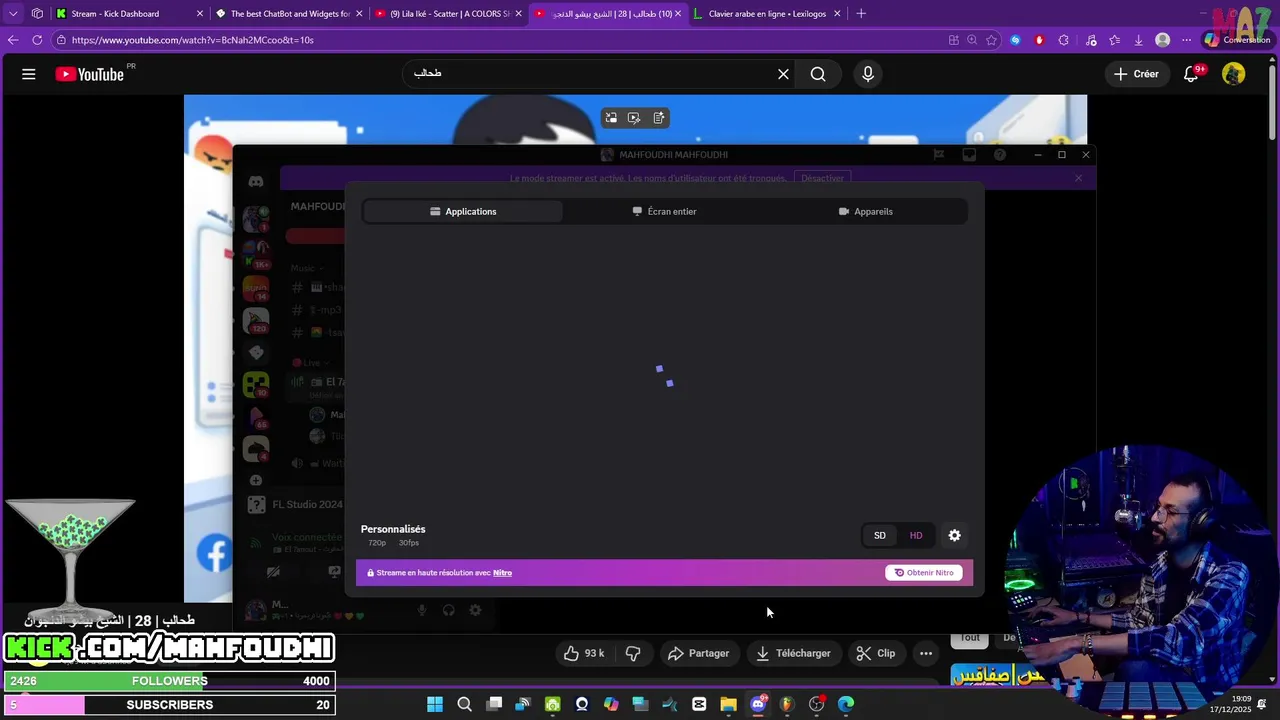Add this page to favorites star
The image size is (1280, 720).
991,40
